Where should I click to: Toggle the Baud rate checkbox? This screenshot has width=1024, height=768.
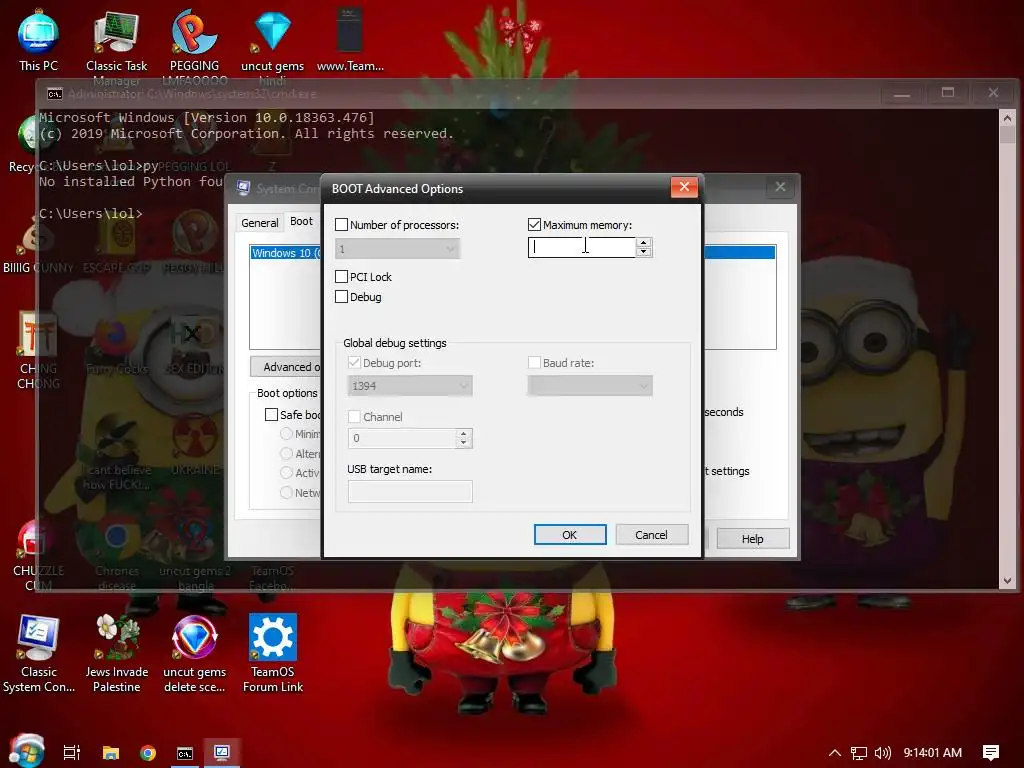pyautogui.click(x=534, y=362)
